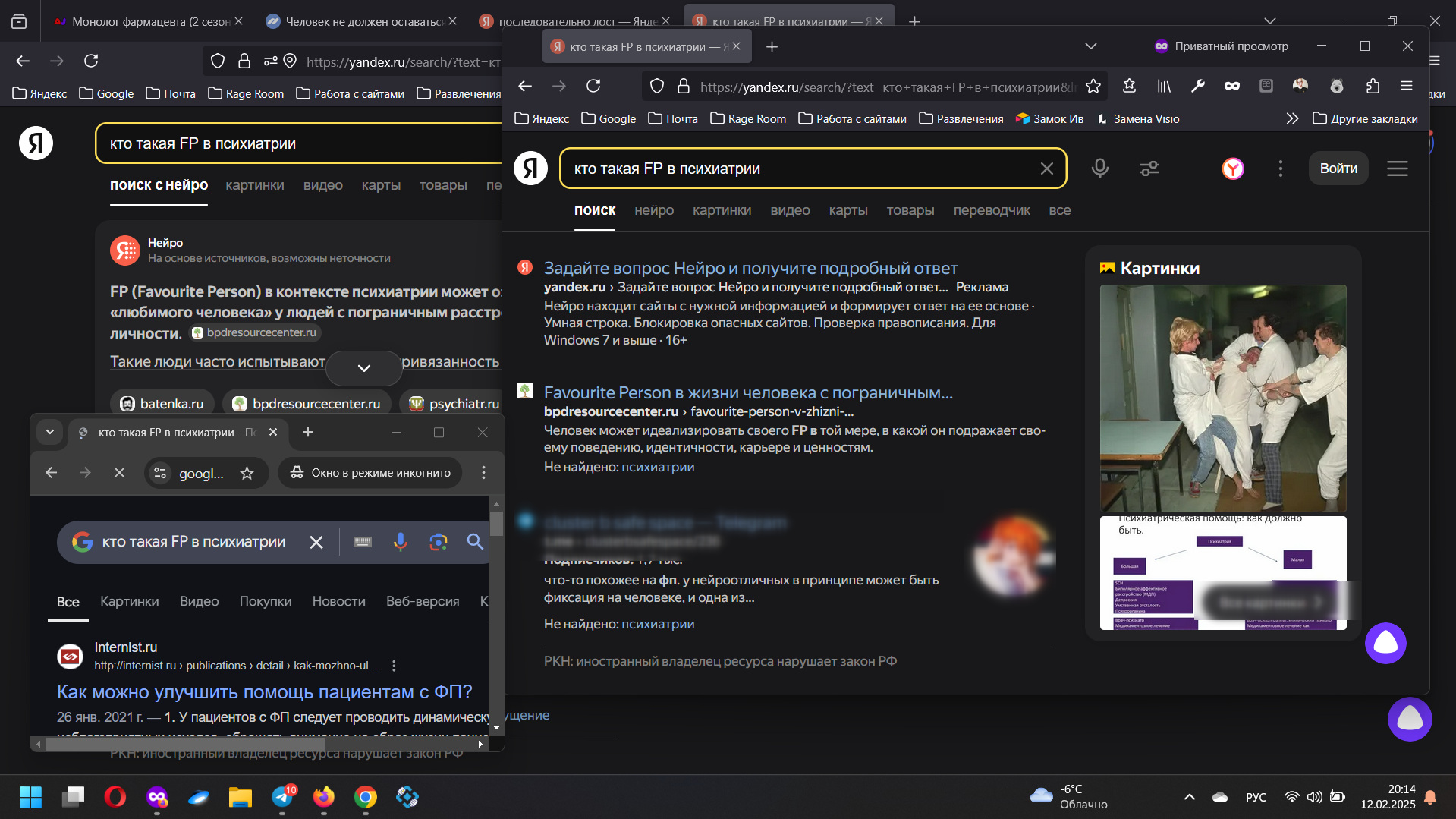
Task: Click the wrench developer tools icon in toolbar
Action: (1198, 87)
